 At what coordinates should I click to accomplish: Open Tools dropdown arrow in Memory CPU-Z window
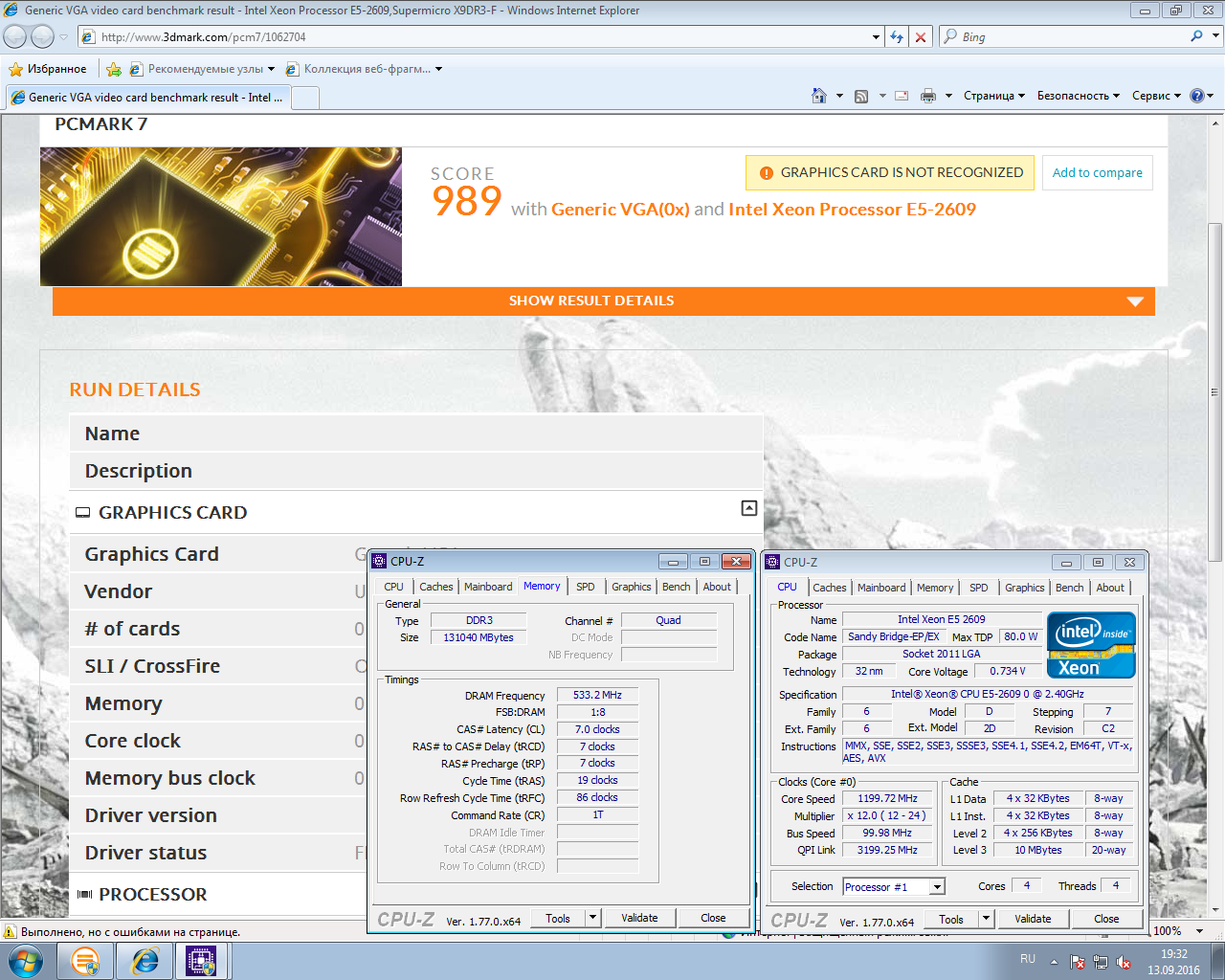593,918
